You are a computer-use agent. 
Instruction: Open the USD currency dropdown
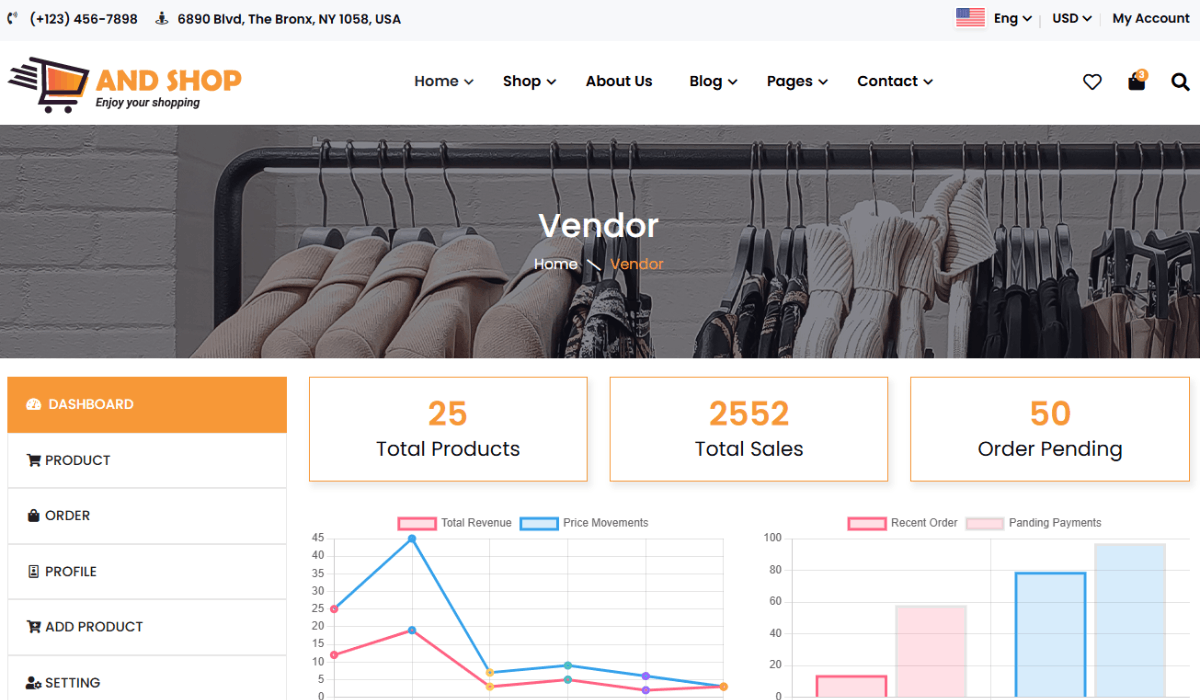(x=1072, y=19)
